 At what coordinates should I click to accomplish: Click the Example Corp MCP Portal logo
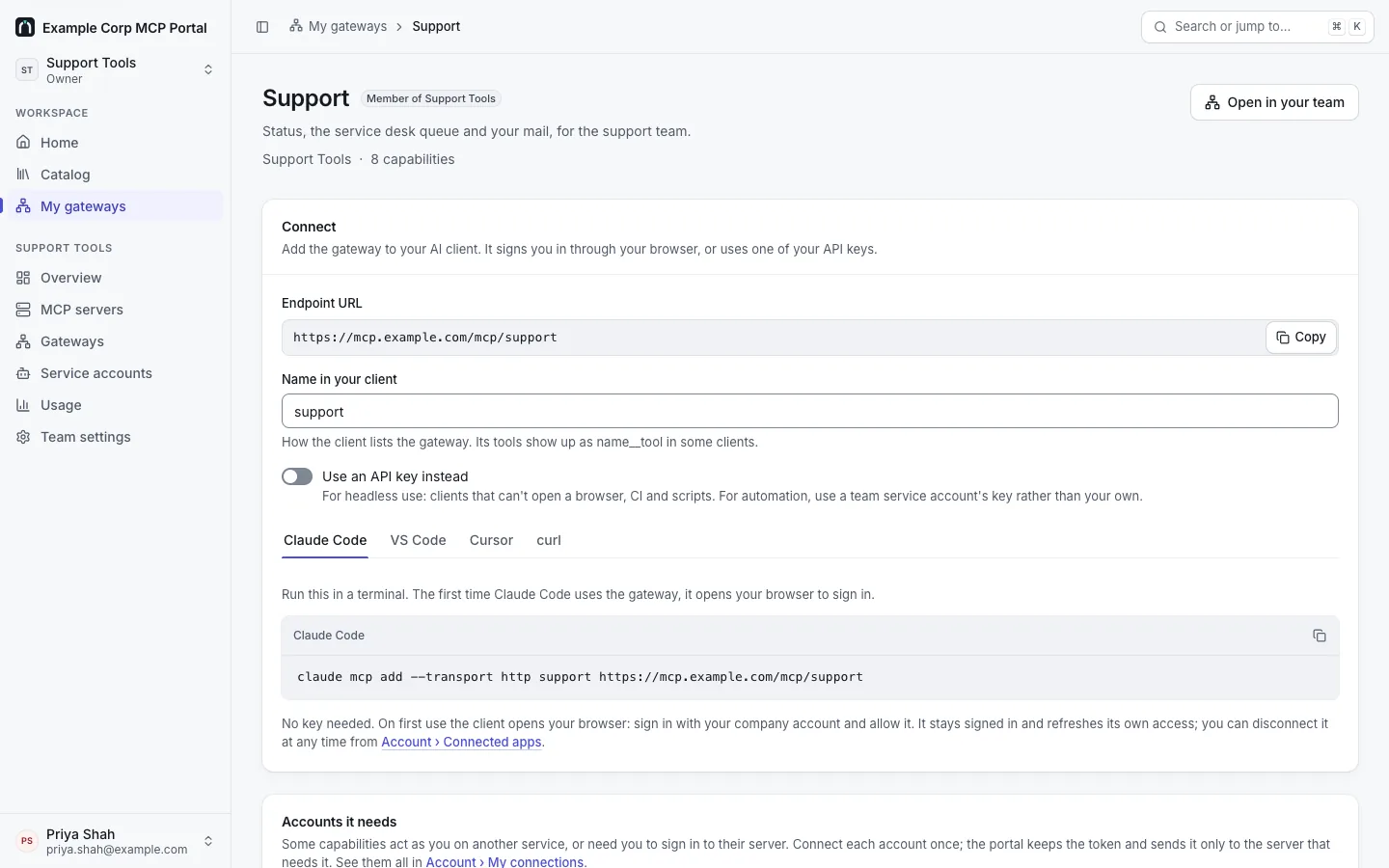[25, 27]
